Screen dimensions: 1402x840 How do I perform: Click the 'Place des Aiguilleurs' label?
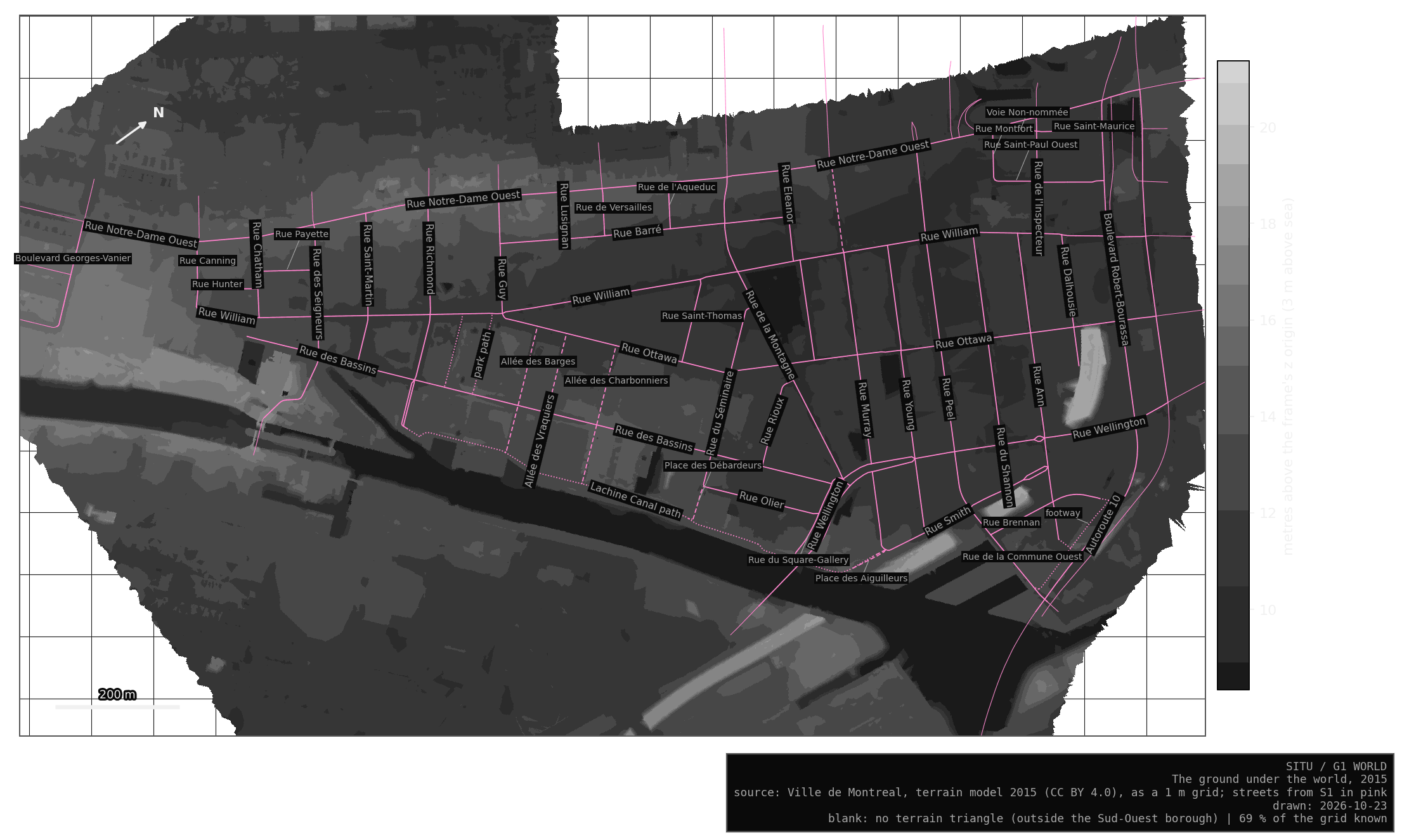click(x=862, y=579)
